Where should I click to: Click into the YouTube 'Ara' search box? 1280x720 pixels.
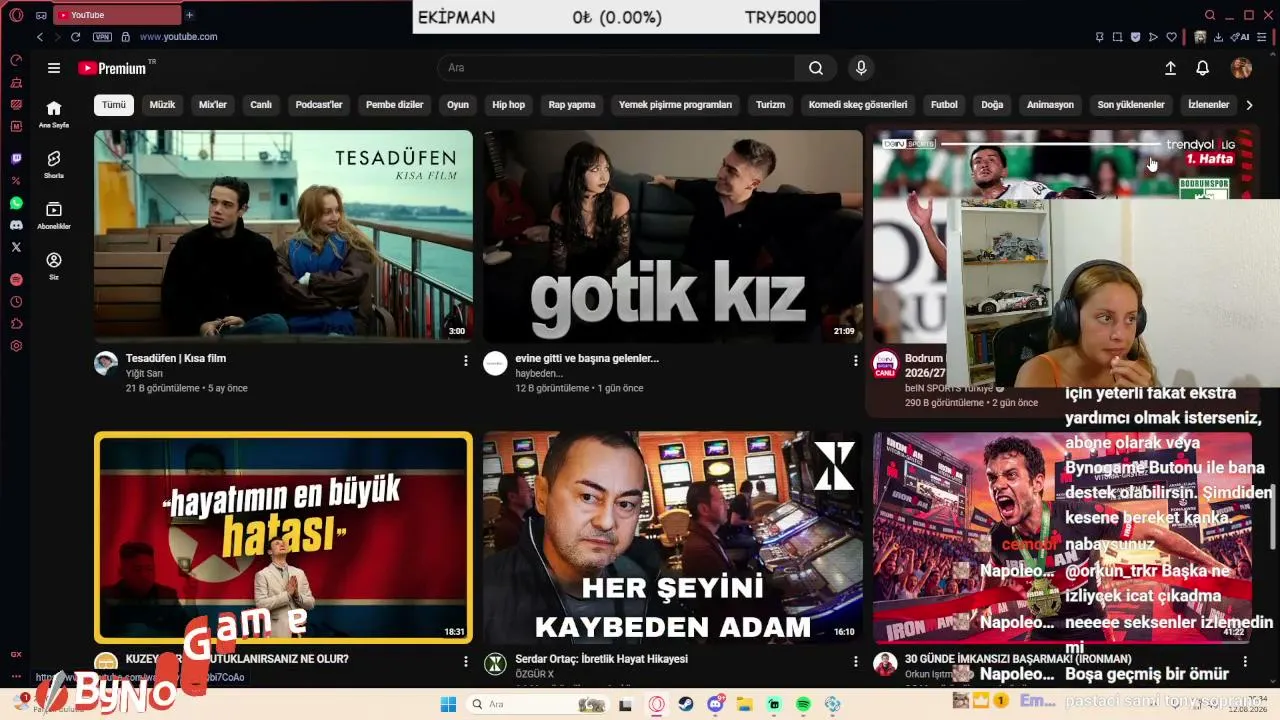[616, 68]
